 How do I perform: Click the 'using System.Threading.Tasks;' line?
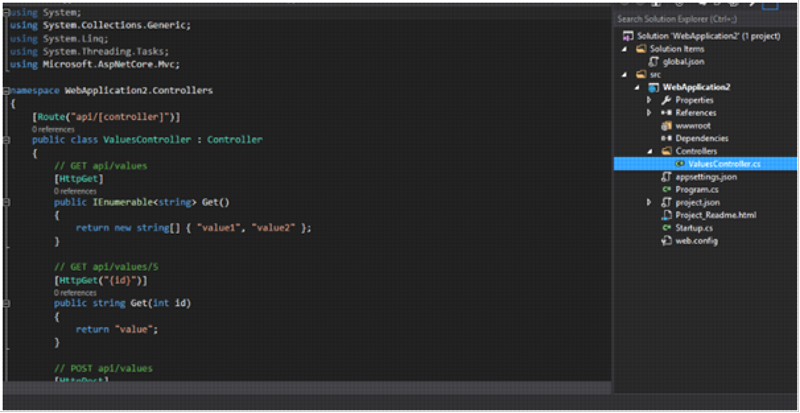tap(90, 52)
